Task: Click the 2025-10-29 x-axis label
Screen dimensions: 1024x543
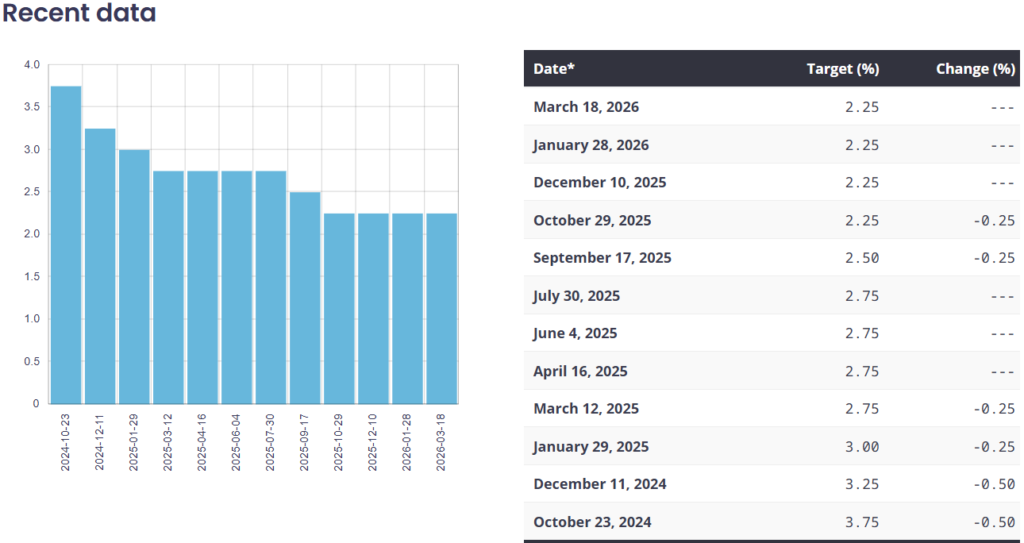Action: coord(339,441)
